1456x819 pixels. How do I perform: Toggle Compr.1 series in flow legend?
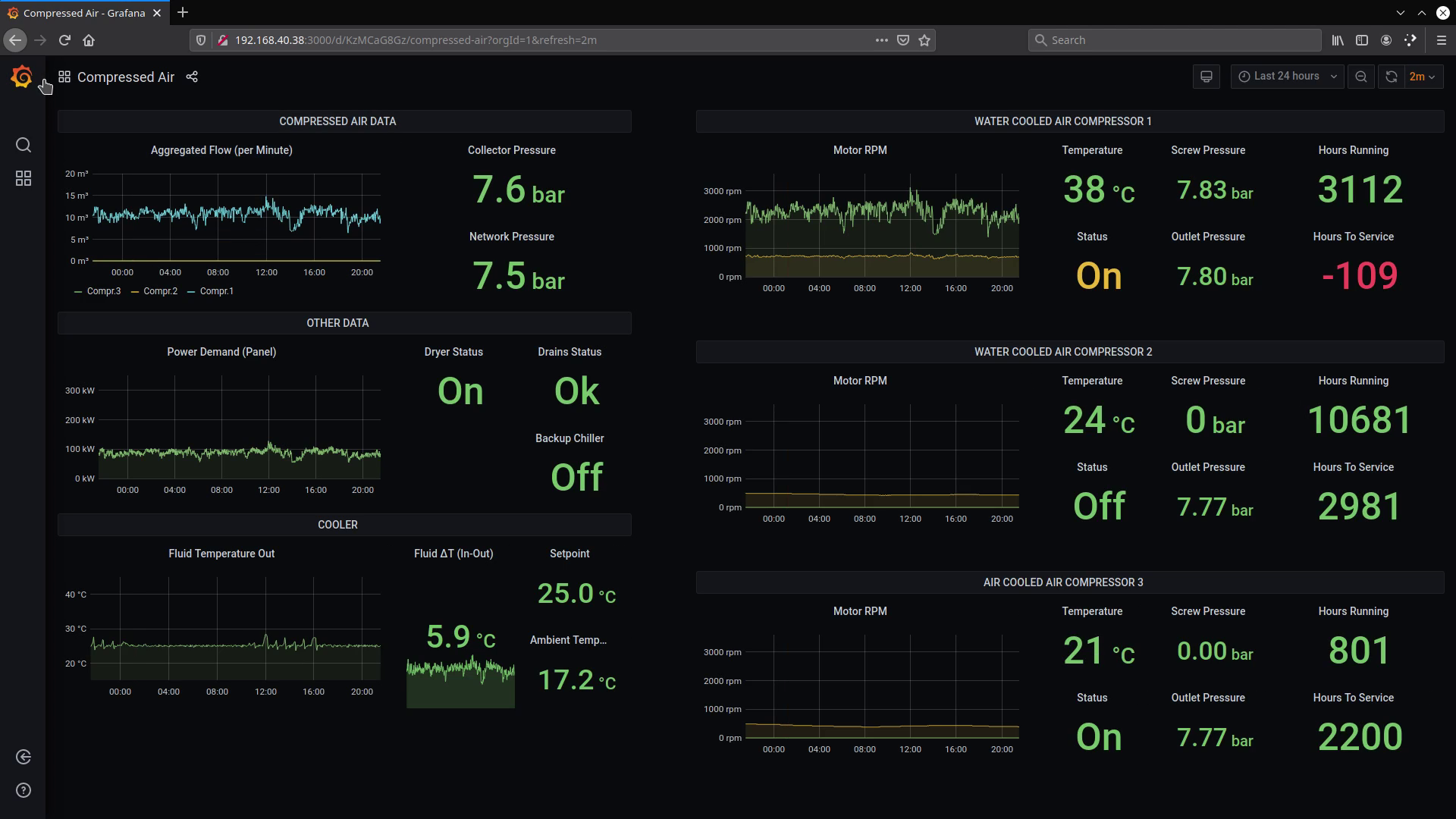(x=216, y=291)
